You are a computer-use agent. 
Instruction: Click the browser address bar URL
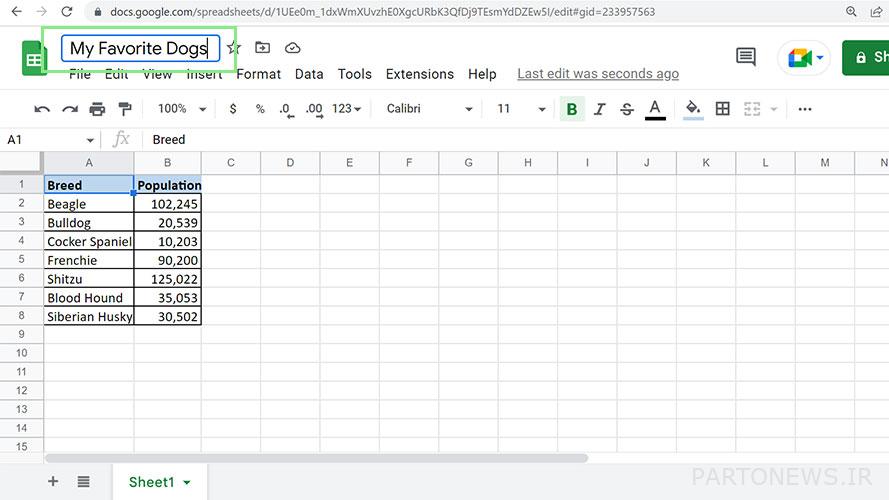pyautogui.click(x=382, y=12)
